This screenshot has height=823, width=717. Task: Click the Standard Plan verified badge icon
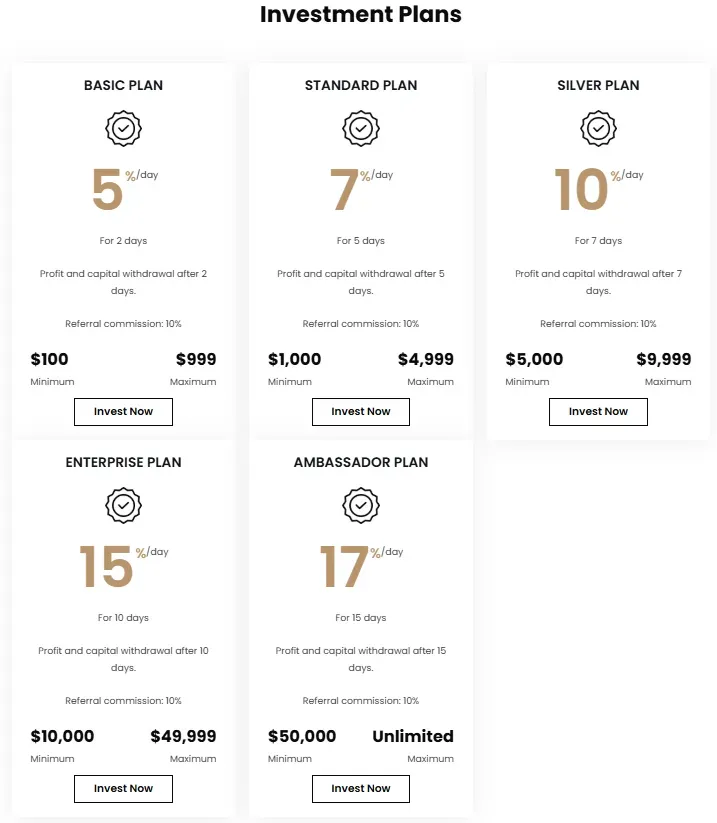click(361, 129)
